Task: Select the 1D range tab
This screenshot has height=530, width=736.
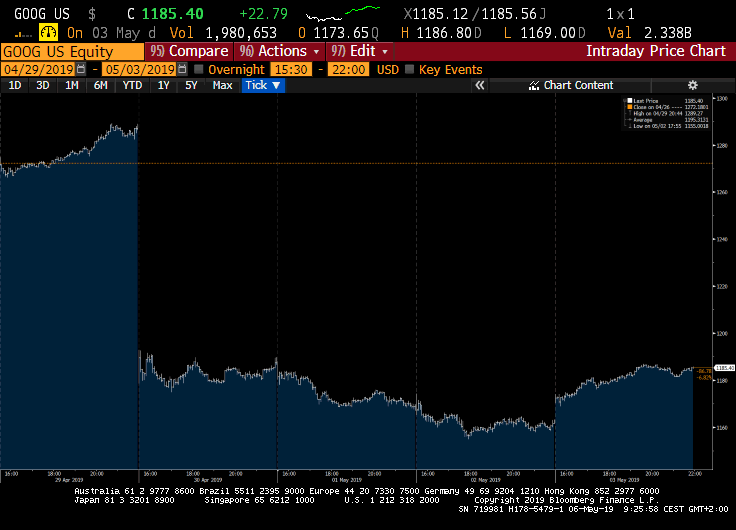Action: coord(15,85)
